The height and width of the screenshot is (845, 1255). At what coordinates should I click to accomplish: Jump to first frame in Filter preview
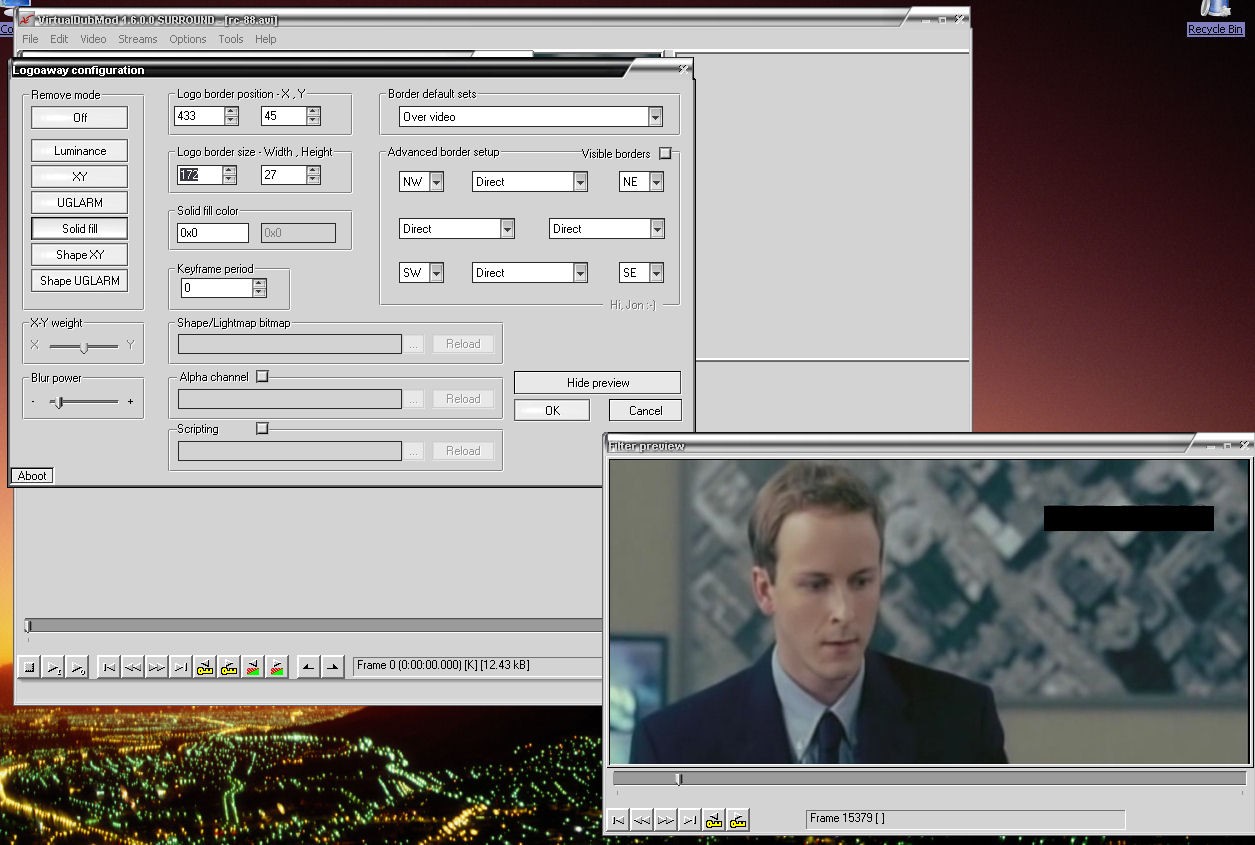(618, 820)
